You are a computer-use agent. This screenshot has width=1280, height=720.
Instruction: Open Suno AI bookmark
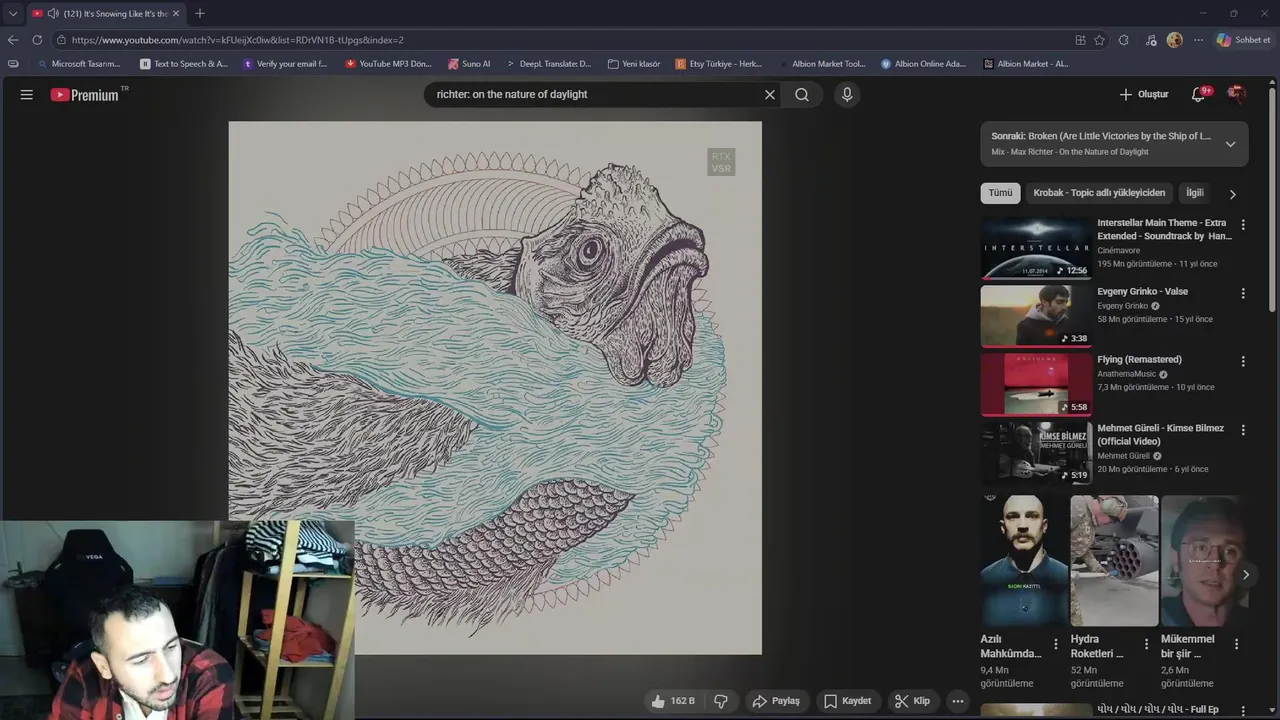tap(469, 63)
